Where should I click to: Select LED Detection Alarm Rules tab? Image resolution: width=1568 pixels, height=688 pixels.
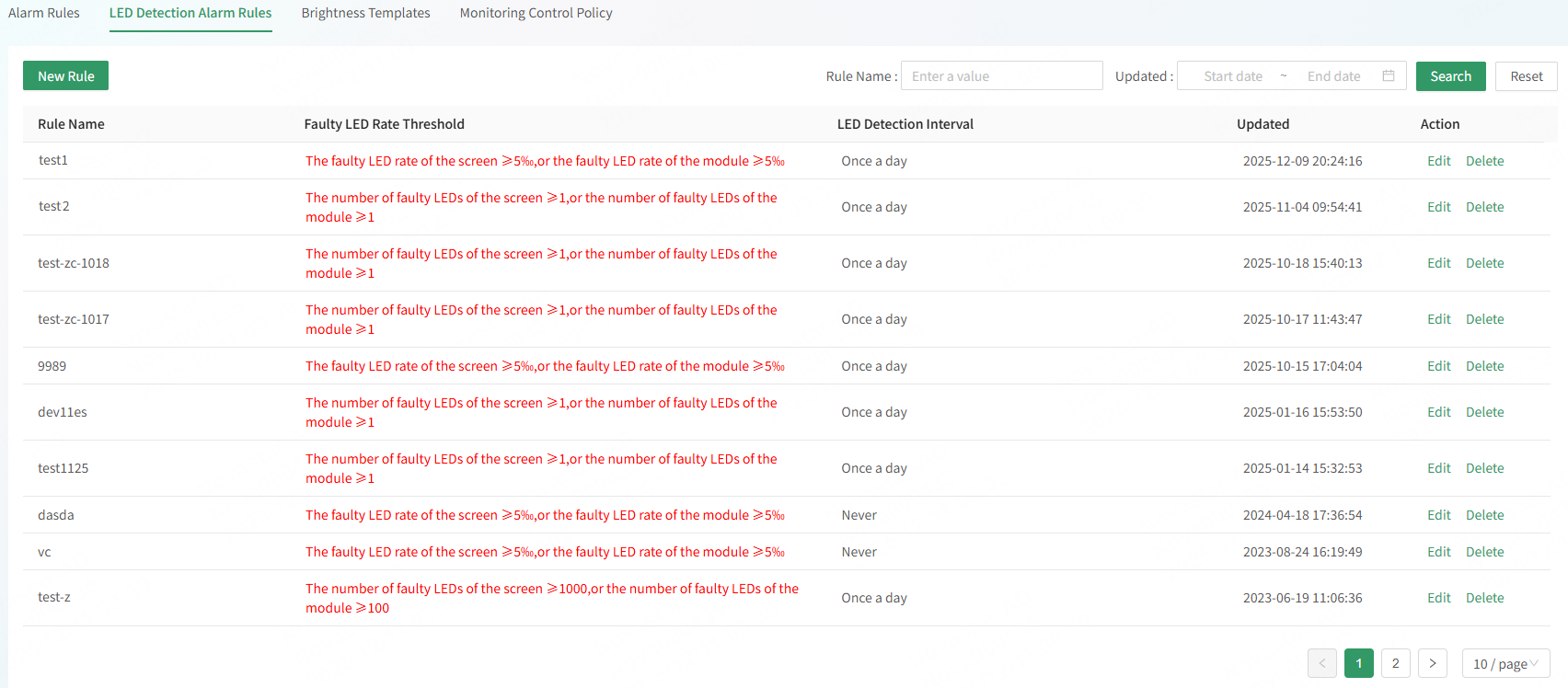pos(190,13)
